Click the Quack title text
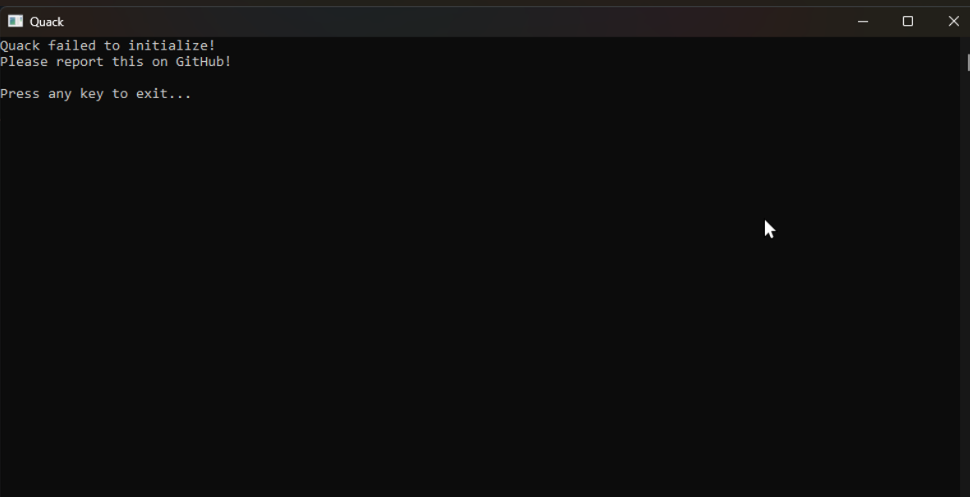Screen dimensions: 970x497 46,22
